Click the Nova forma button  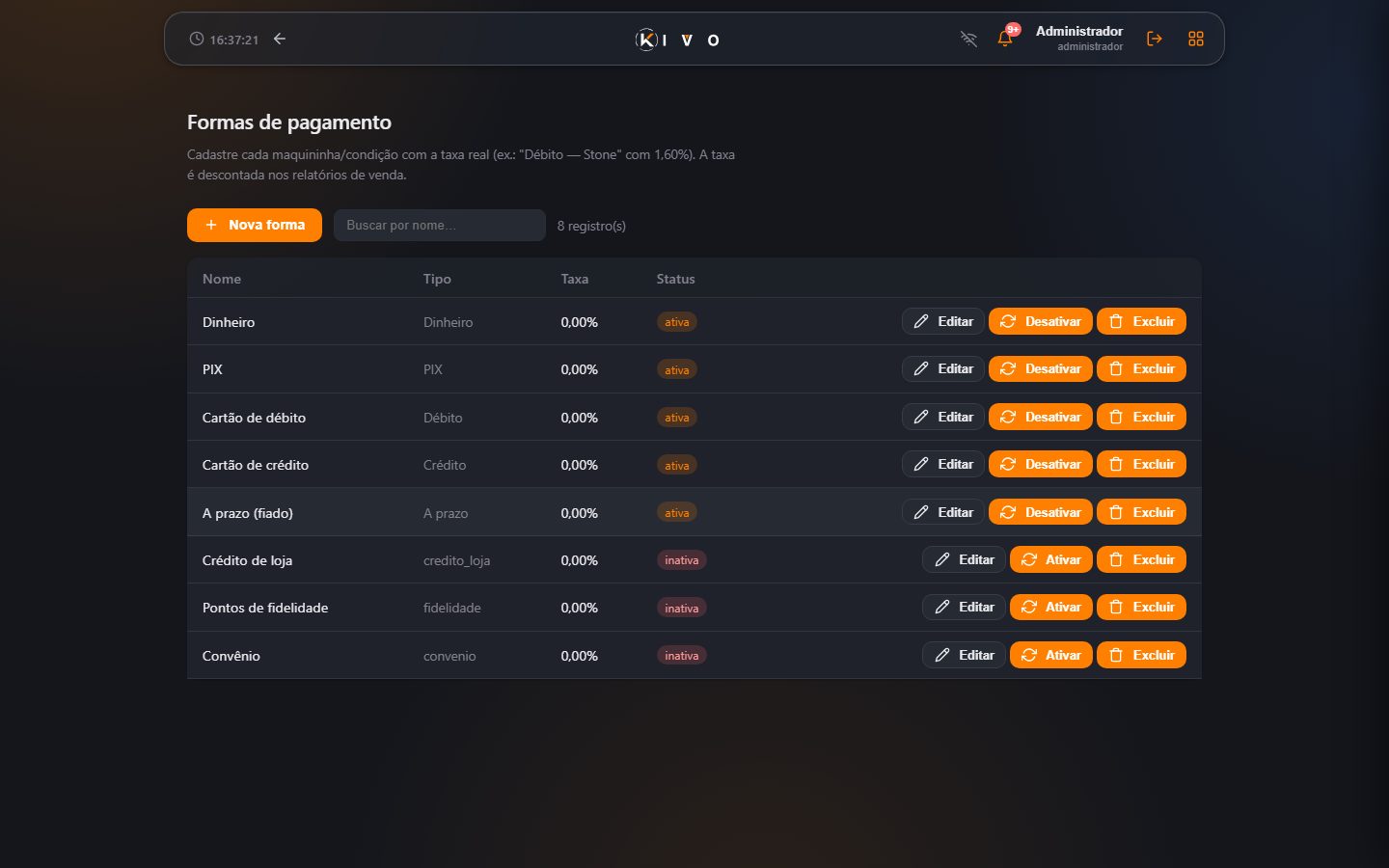click(255, 225)
